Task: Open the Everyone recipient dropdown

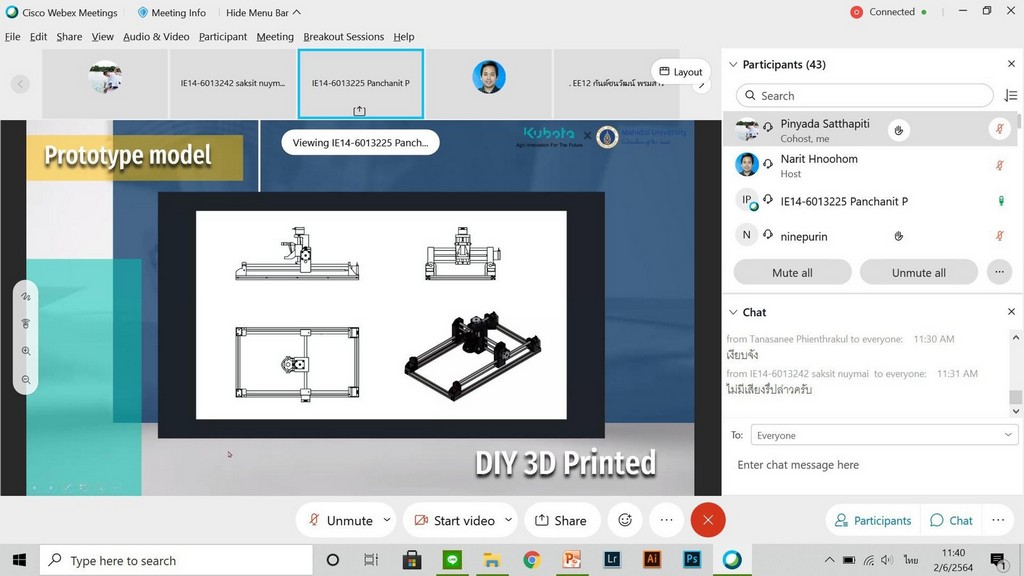Action: [x=869, y=435]
